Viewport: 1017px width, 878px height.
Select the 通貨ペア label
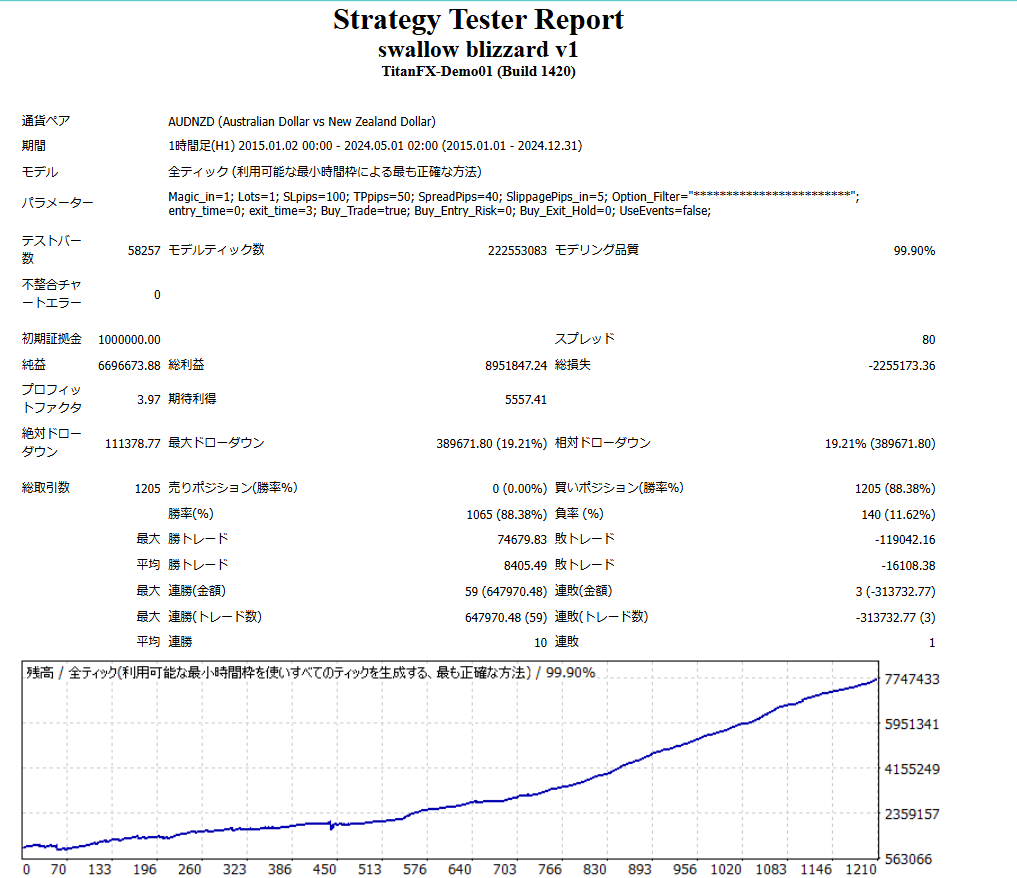45,121
